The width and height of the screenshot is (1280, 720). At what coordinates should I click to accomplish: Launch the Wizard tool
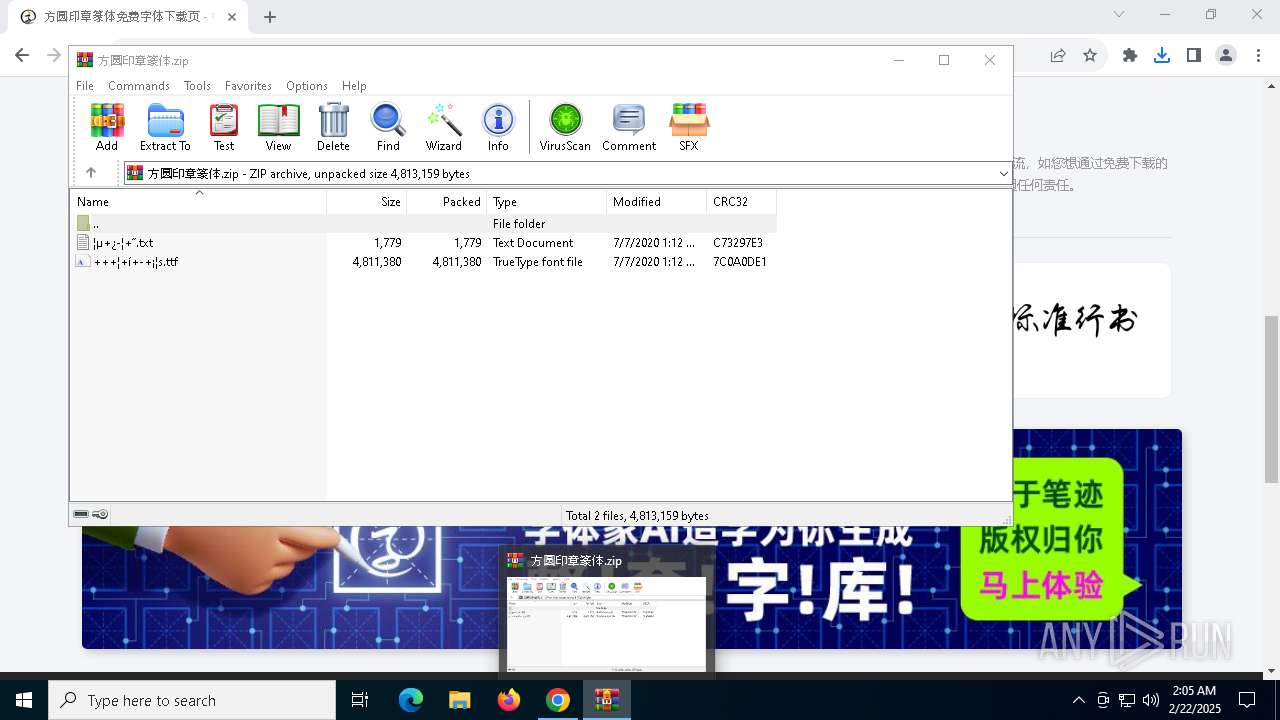444,127
